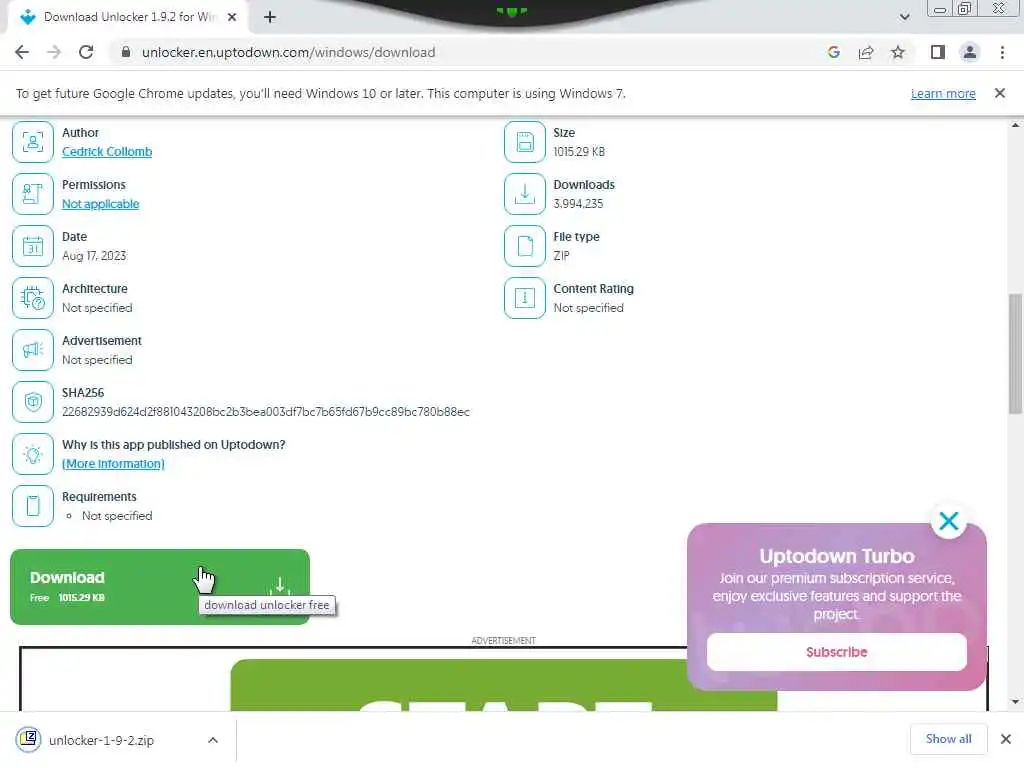Select the SHA256 hash value text
This screenshot has height=768, width=1024.
(x=266, y=412)
